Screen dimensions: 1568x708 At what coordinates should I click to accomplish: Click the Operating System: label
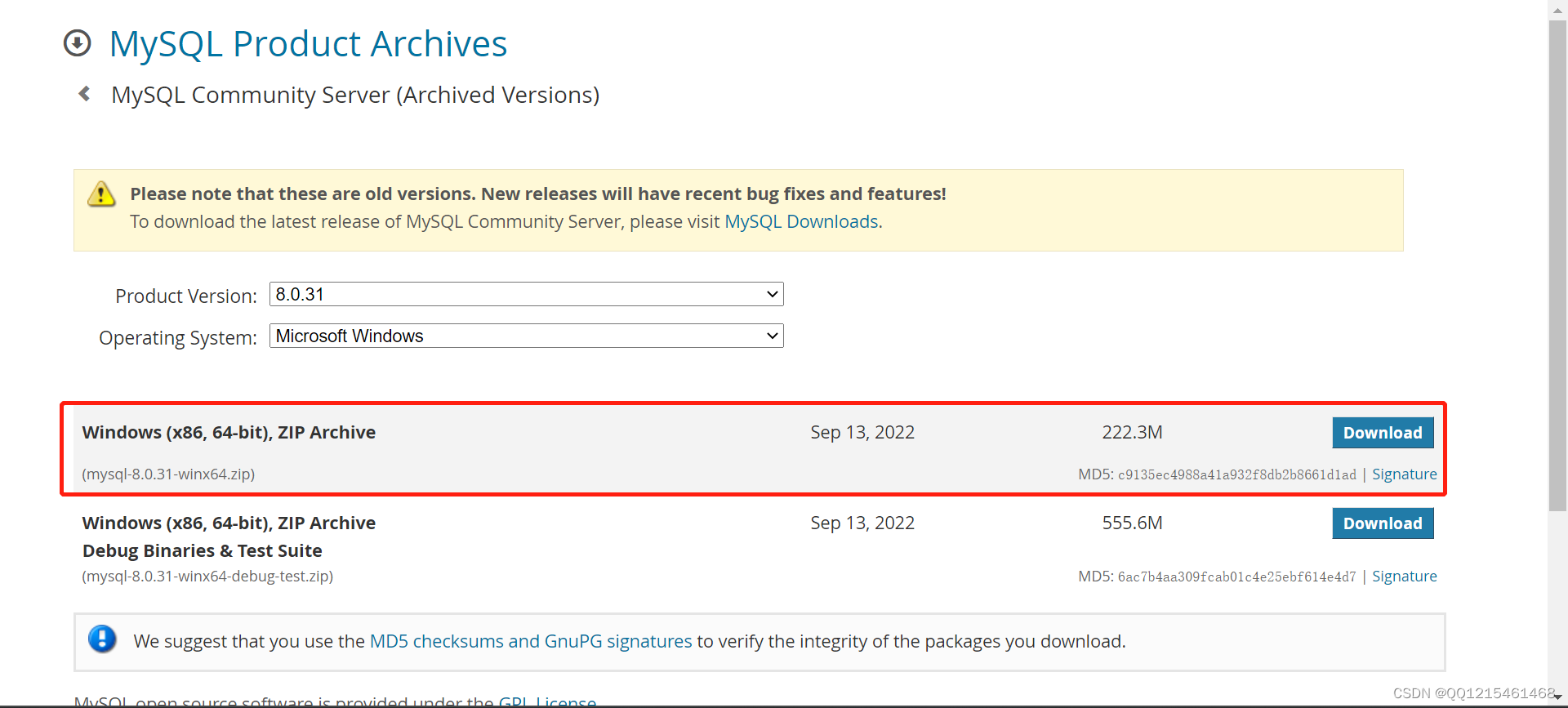178,337
